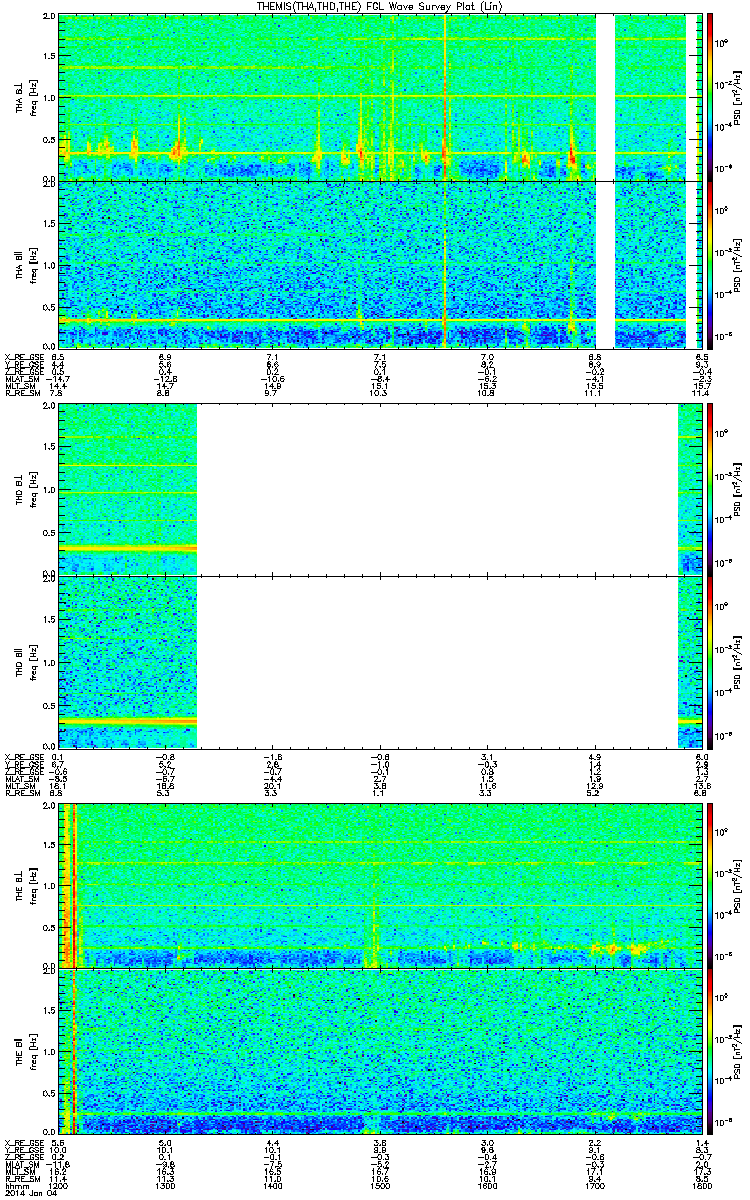The image size is (750, 1200).
Task: Click the MLT_SM row label under THD panels
Action: [x=19, y=787]
